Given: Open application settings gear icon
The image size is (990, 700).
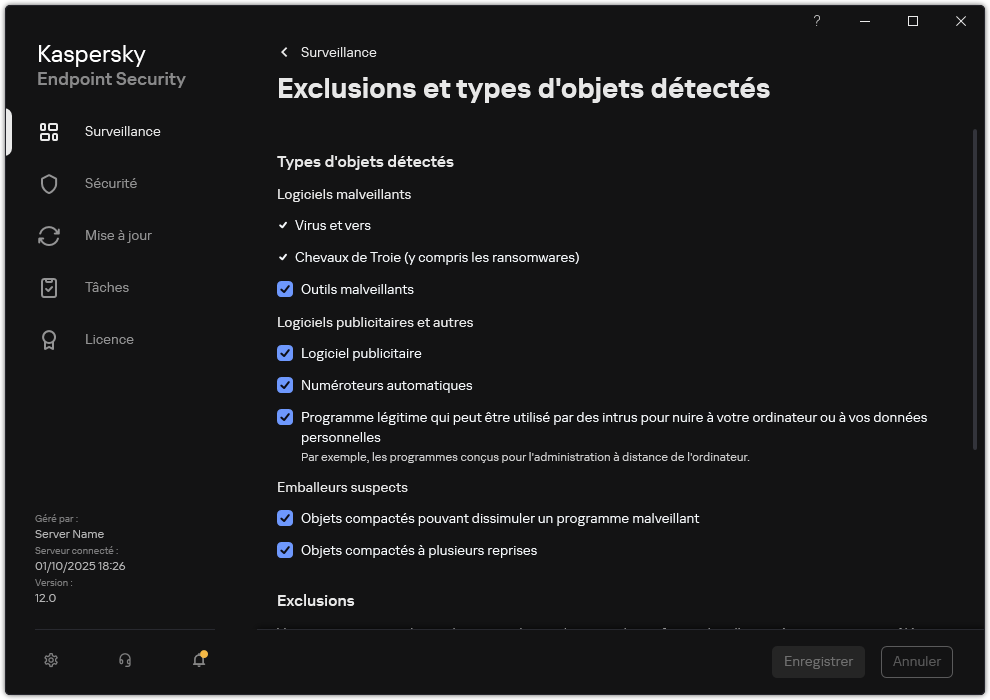Looking at the screenshot, I should 50,660.
